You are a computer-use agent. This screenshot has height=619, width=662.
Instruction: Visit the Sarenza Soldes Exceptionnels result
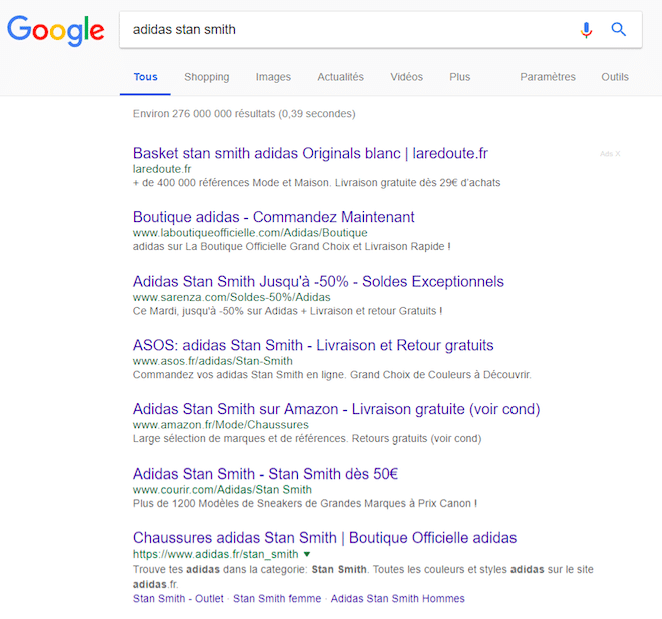click(x=318, y=281)
